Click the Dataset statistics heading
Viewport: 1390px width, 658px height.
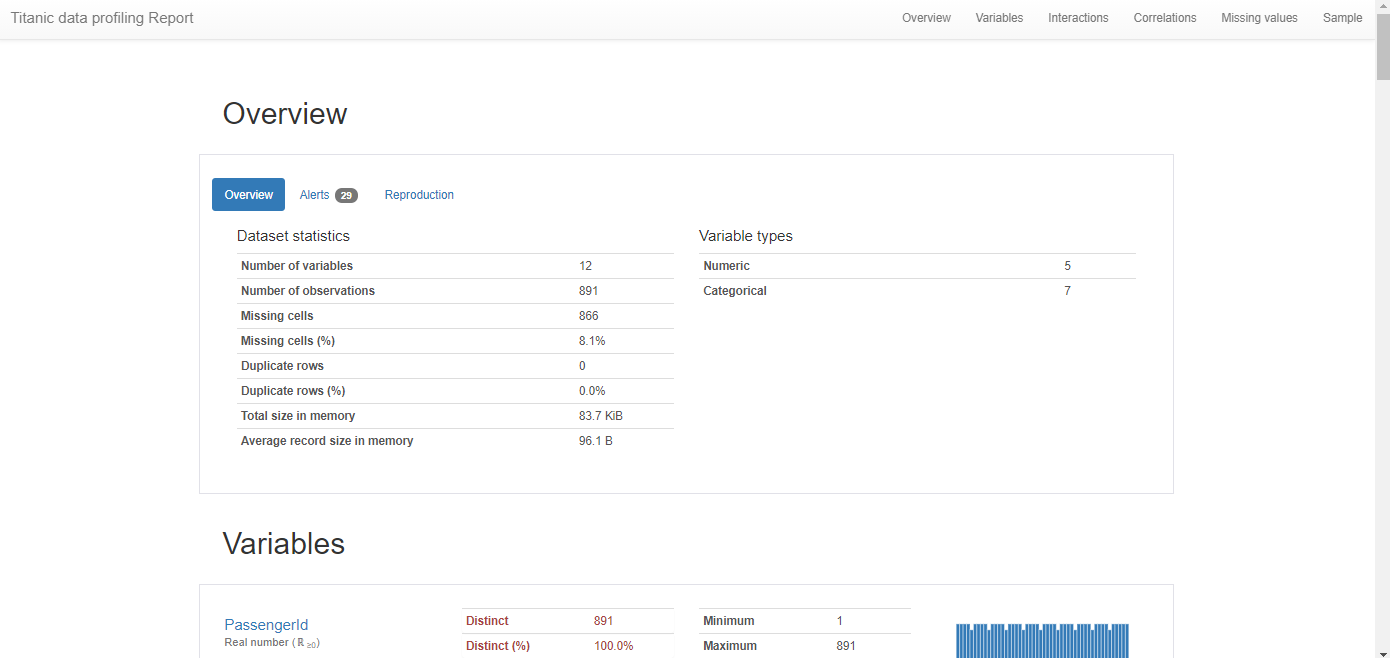(293, 236)
